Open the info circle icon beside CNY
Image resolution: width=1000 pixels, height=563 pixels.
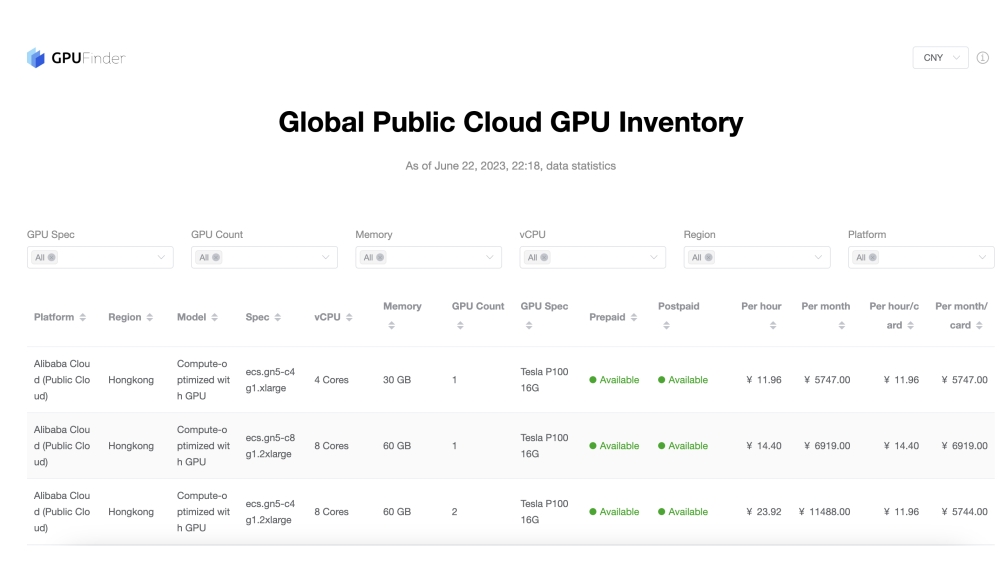click(983, 57)
